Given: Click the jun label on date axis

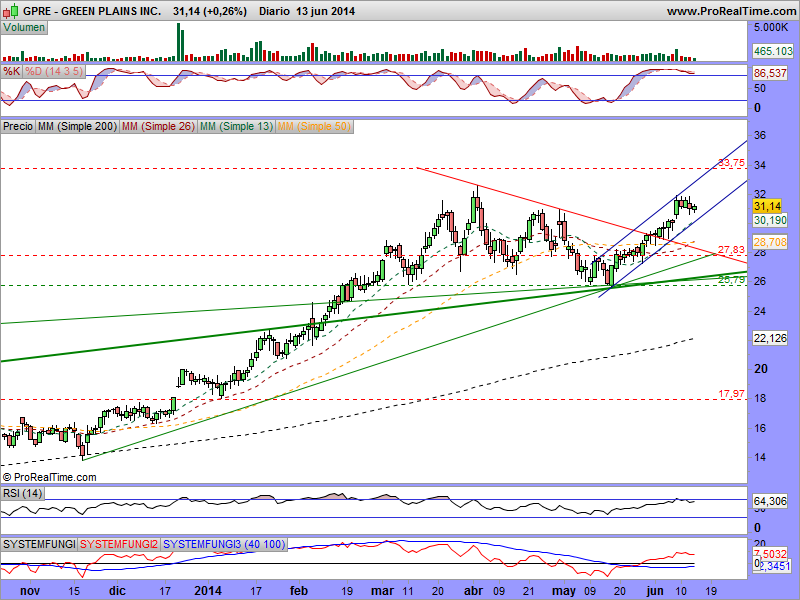Looking at the screenshot, I should (x=655, y=591).
